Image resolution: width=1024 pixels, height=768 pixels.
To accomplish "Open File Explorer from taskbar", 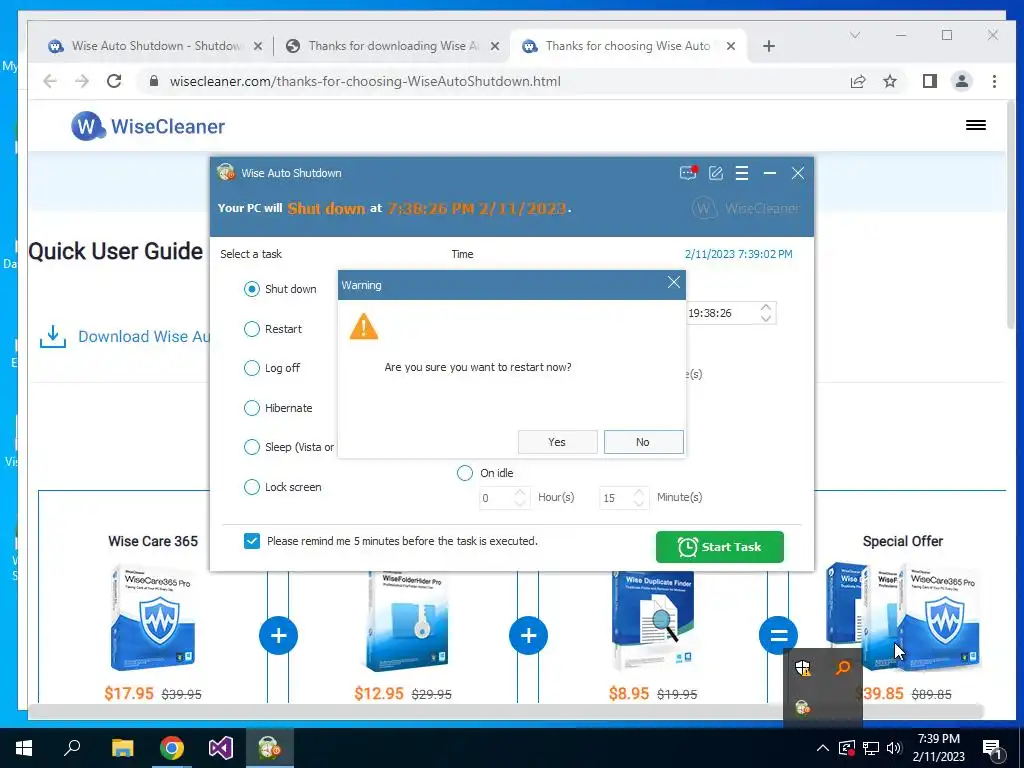I will point(122,748).
